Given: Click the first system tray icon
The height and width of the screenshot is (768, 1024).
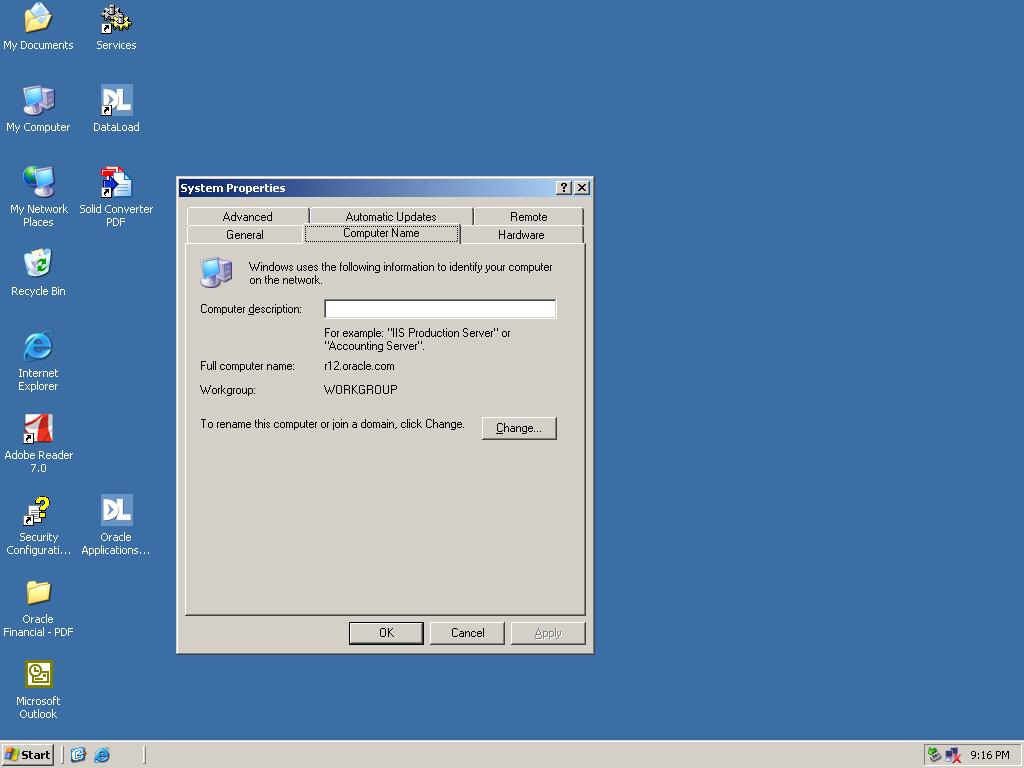Looking at the screenshot, I should 935,756.
